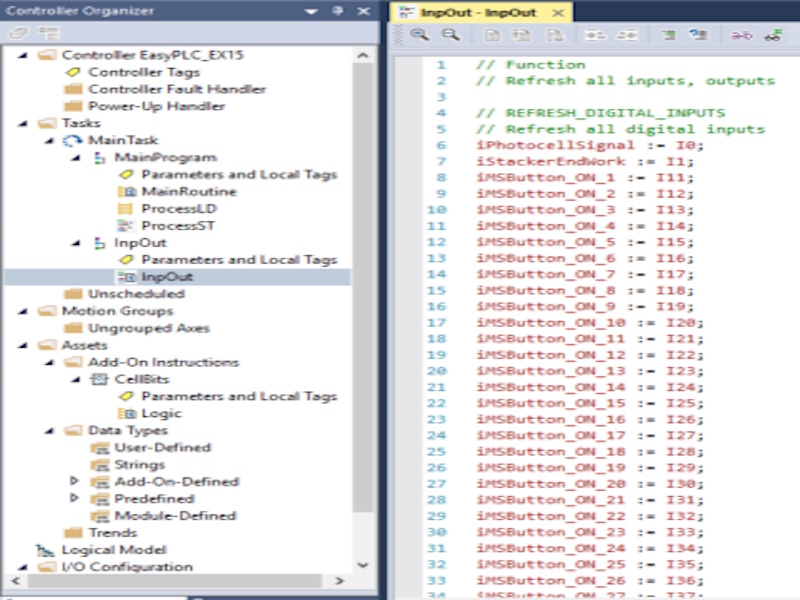Select MainRoutine in the tree
The image size is (800, 600).
click(188, 191)
